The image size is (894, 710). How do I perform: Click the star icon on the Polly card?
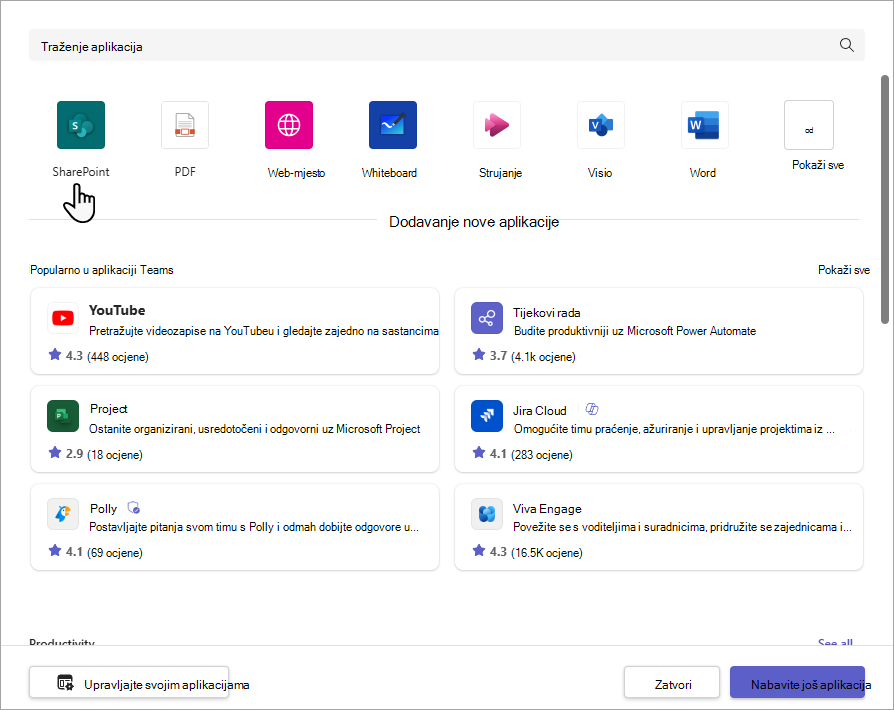(55, 551)
